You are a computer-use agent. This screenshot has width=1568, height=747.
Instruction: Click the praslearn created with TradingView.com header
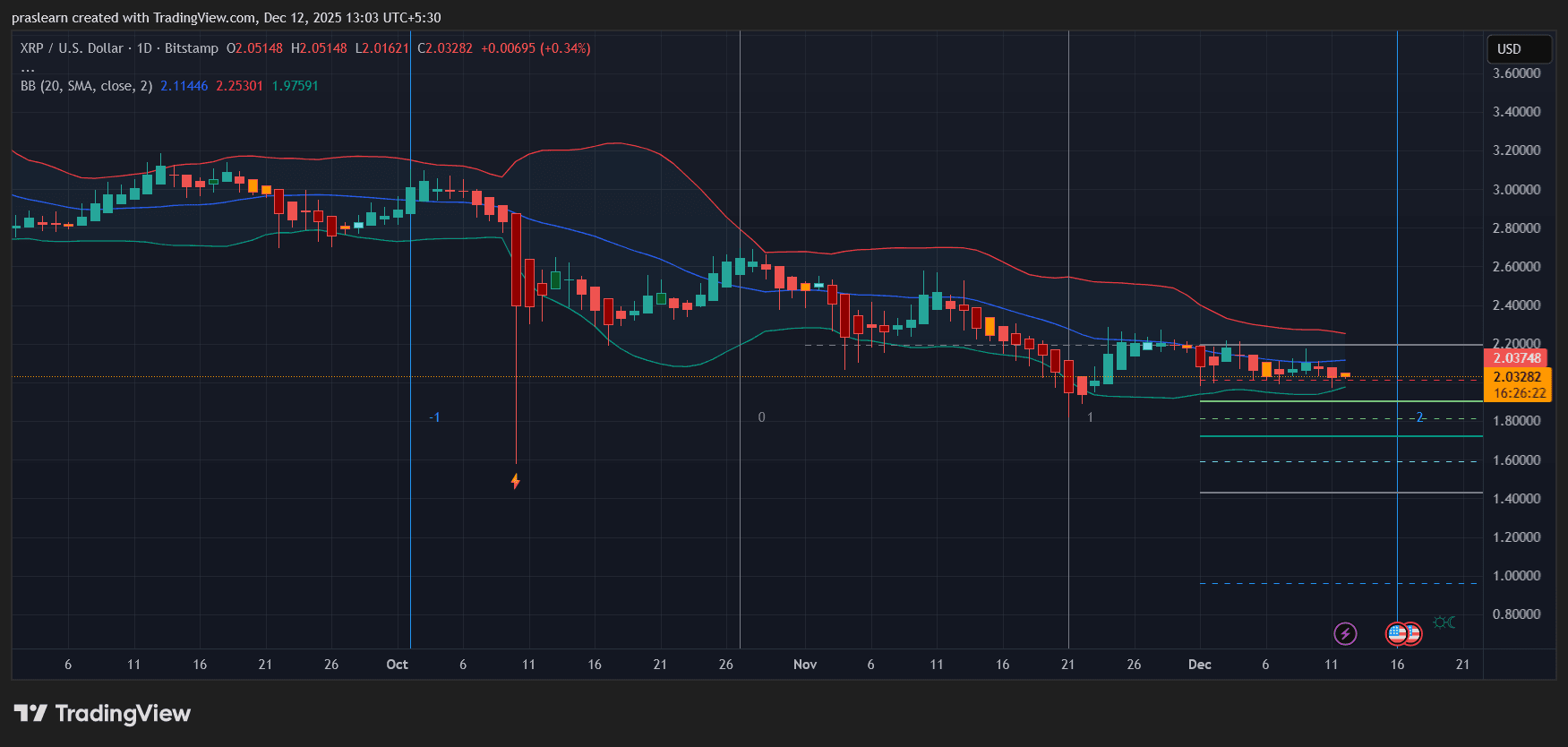pos(226,18)
